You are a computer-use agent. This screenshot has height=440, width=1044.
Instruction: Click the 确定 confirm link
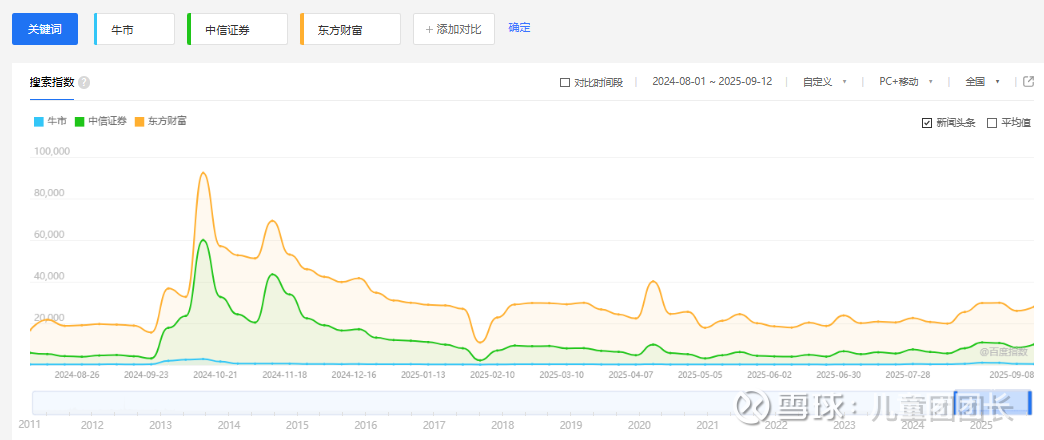coord(520,28)
